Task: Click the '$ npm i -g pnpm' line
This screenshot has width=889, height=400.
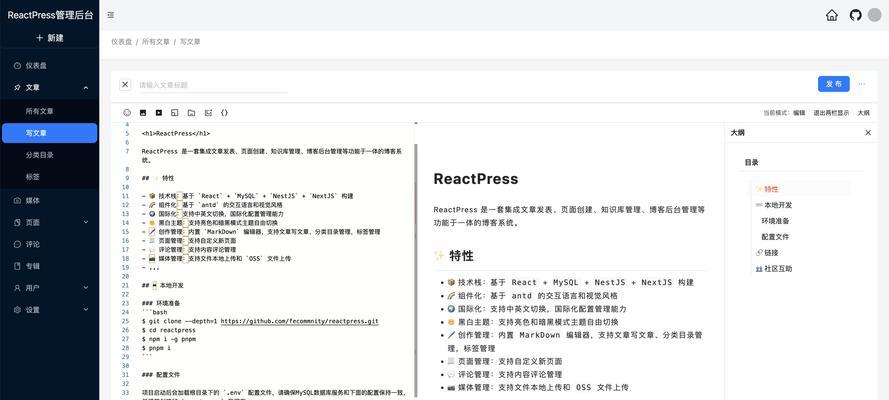Action: point(168,339)
